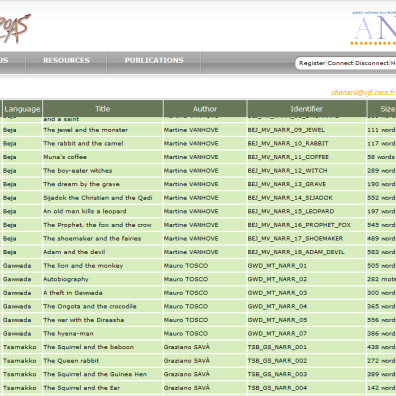Click the chanard@vjf.cnrs.fr email link

click(363, 92)
